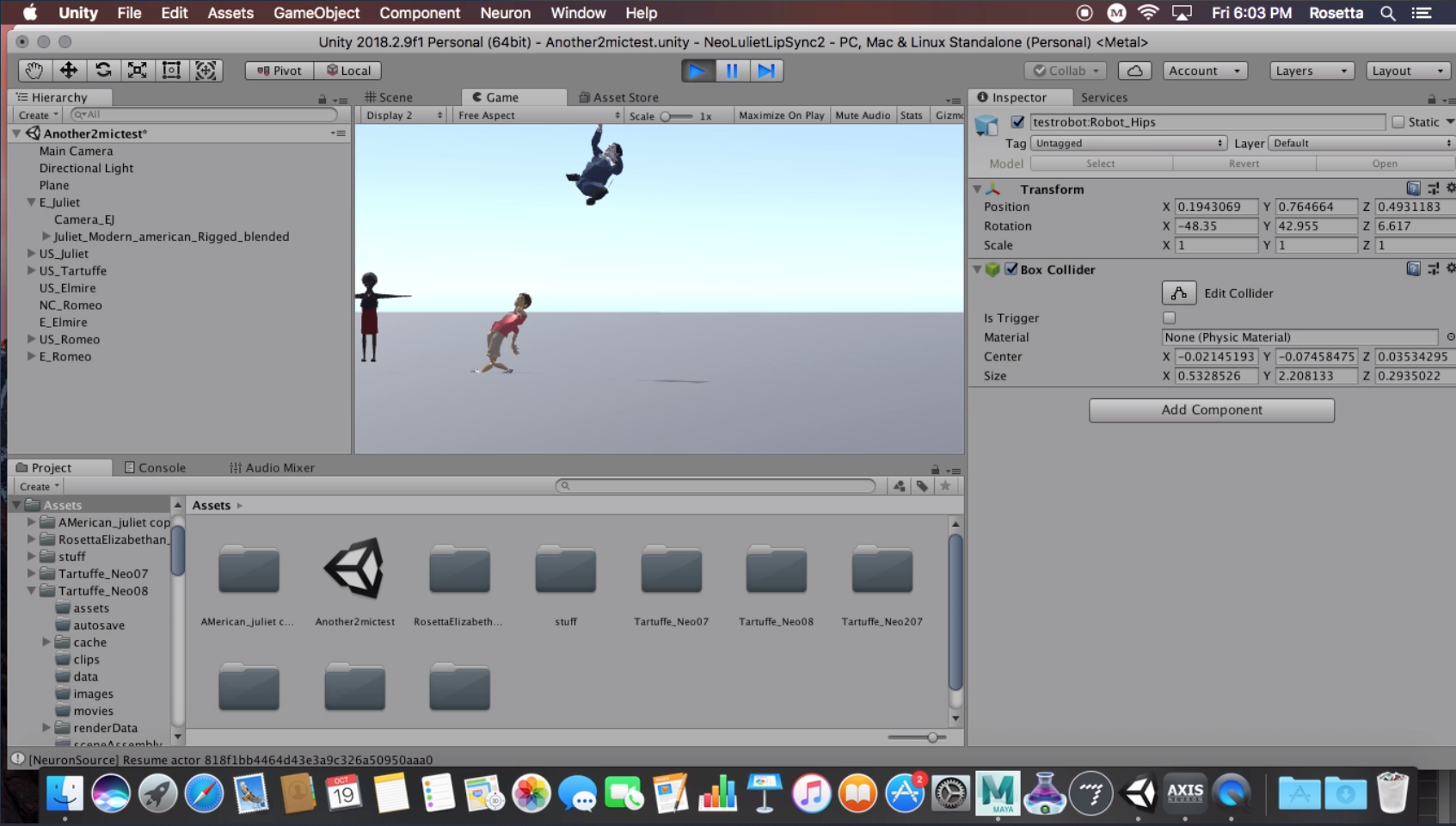Open the Neuron menu
Viewport: 1456px width, 826px height.
[505, 13]
